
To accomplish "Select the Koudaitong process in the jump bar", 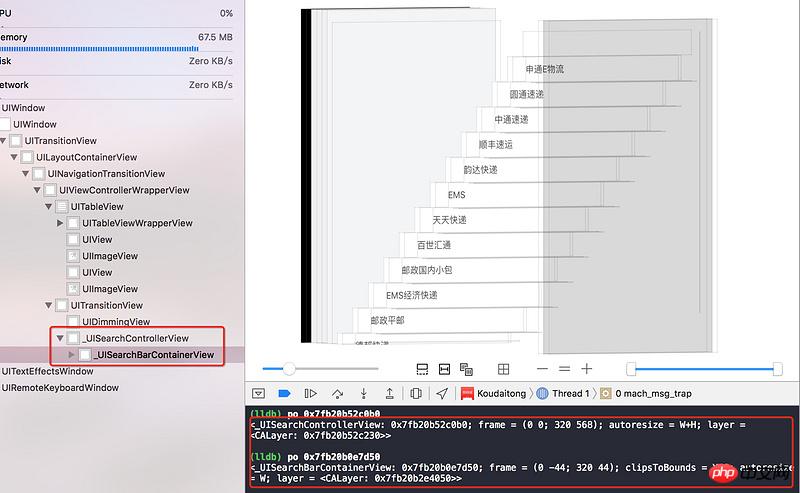I will click(x=493, y=393).
